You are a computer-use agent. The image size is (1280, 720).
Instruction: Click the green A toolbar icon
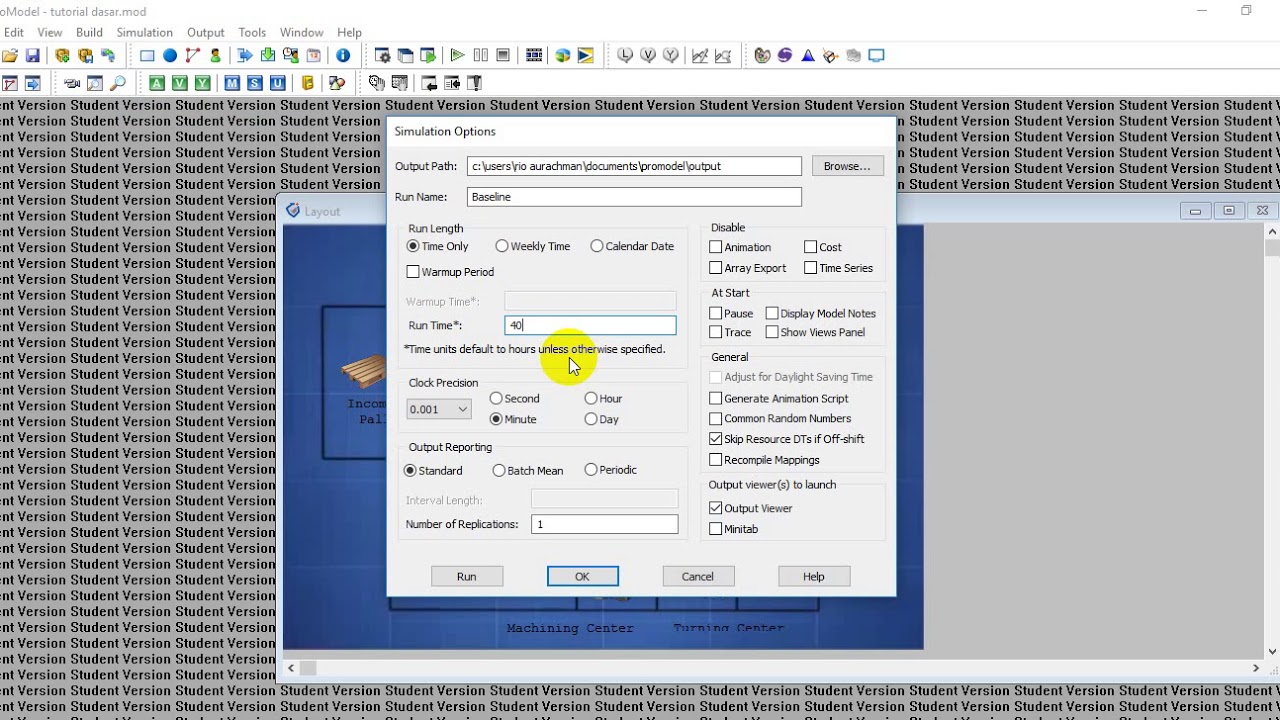tap(157, 83)
